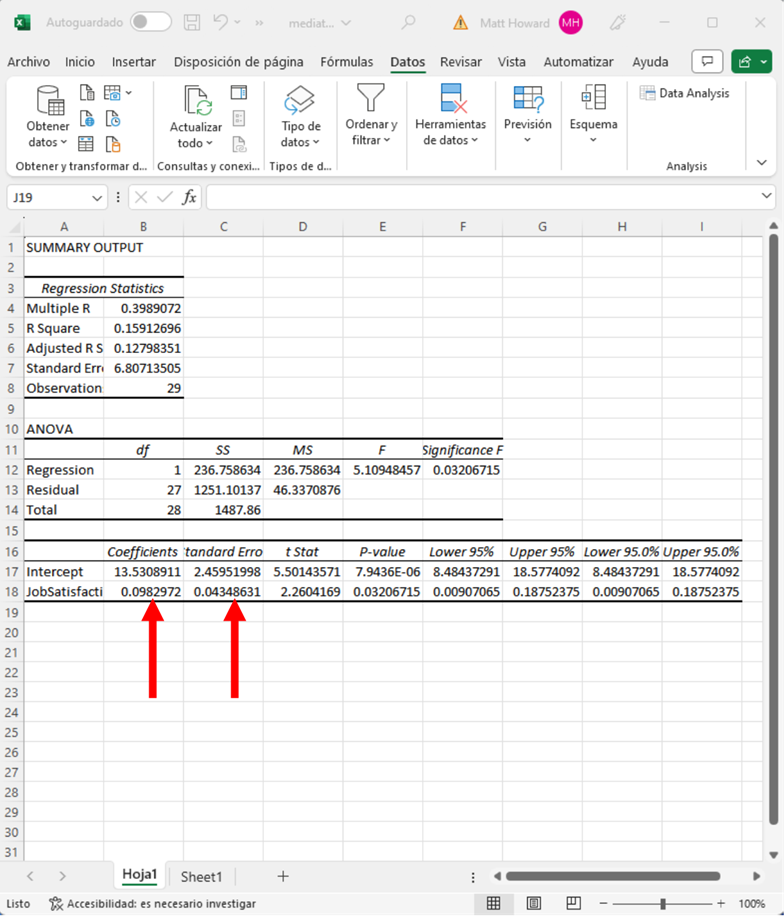Click the Undo arrow icon

point(222,22)
